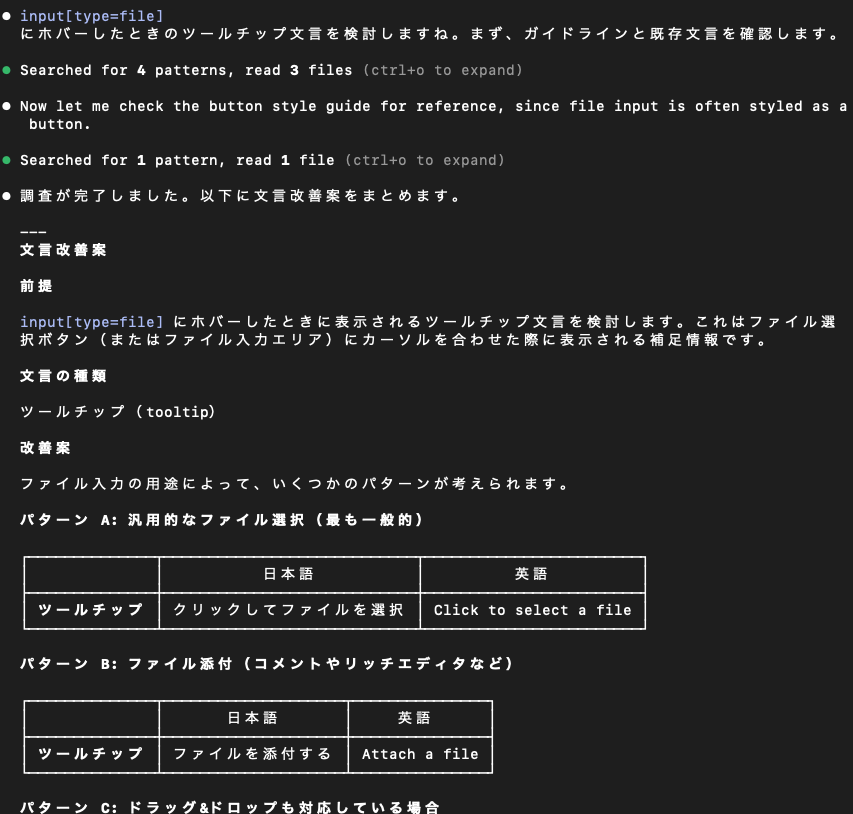Expand the "Searched for 1 pattern, read 1 file" line

pos(262,161)
